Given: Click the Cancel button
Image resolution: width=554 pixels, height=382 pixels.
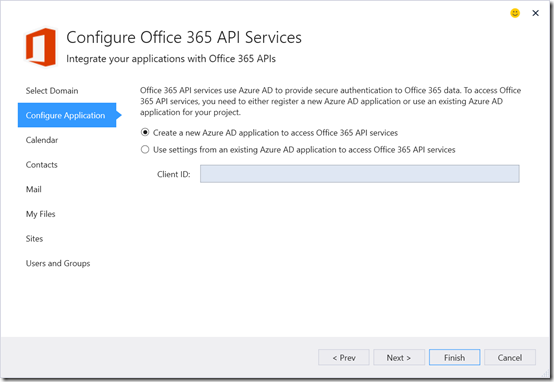Looking at the screenshot, I should pos(510,358).
